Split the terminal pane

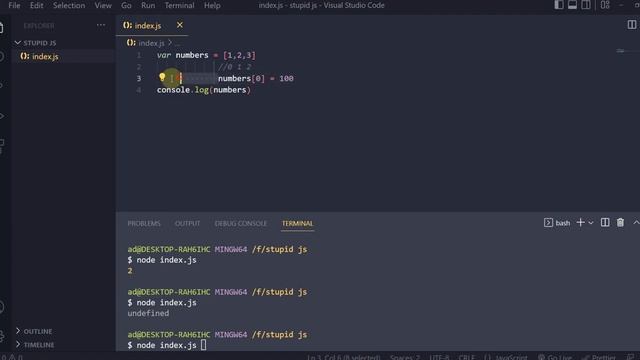click(x=605, y=222)
